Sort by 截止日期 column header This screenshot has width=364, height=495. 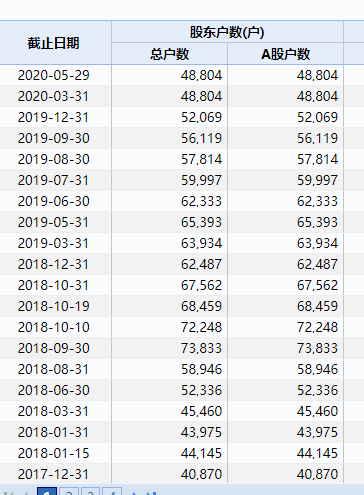tap(53, 43)
